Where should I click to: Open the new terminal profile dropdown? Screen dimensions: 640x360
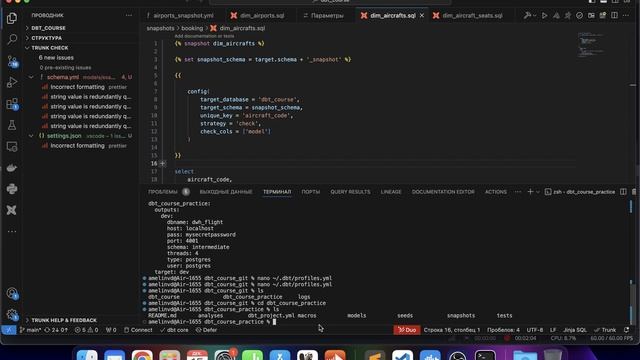tap(538, 192)
